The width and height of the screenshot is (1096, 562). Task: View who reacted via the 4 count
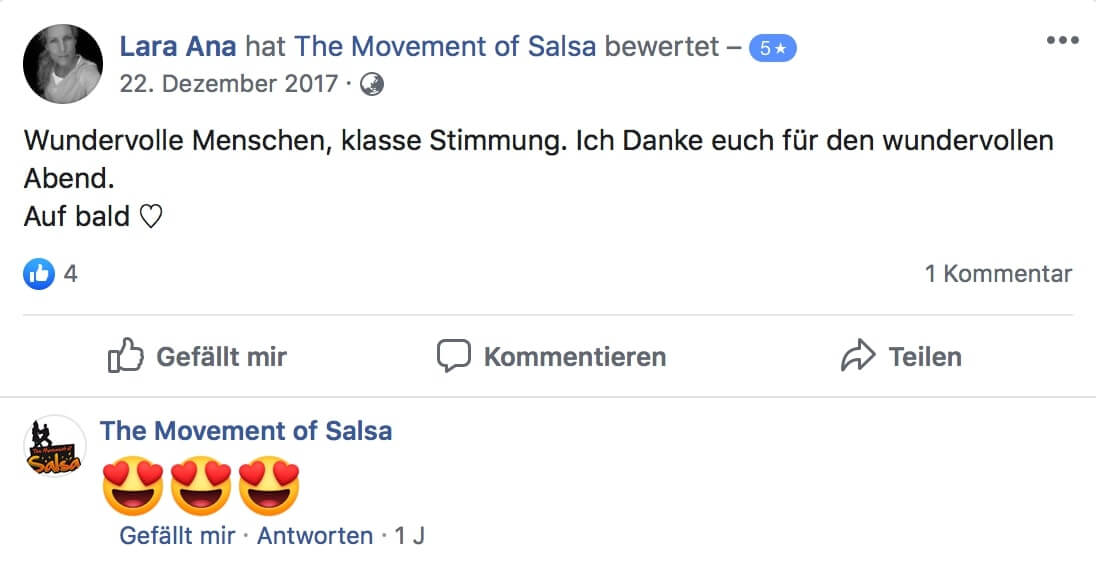coord(71,274)
